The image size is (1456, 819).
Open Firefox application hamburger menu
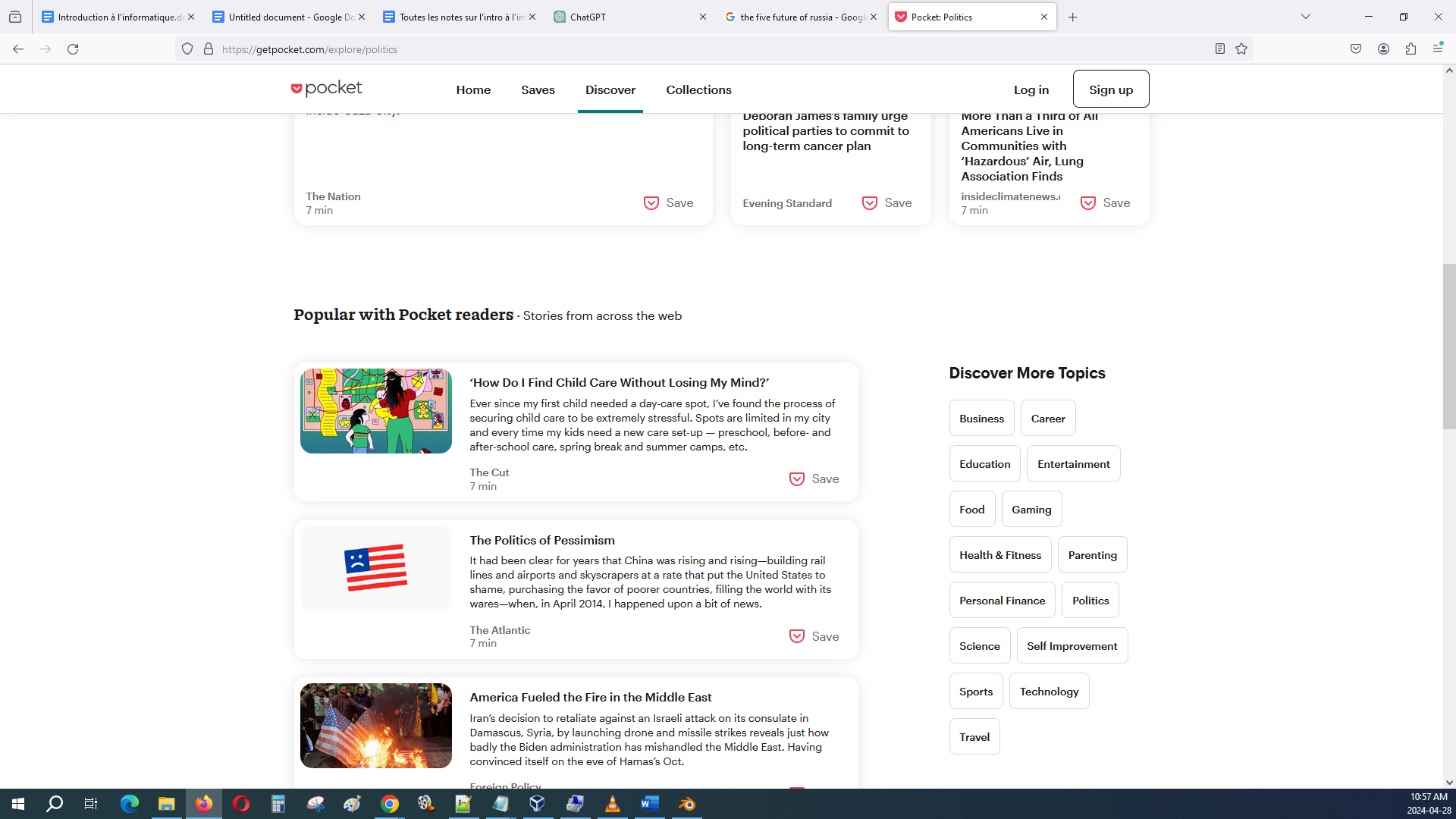click(1438, 49)
